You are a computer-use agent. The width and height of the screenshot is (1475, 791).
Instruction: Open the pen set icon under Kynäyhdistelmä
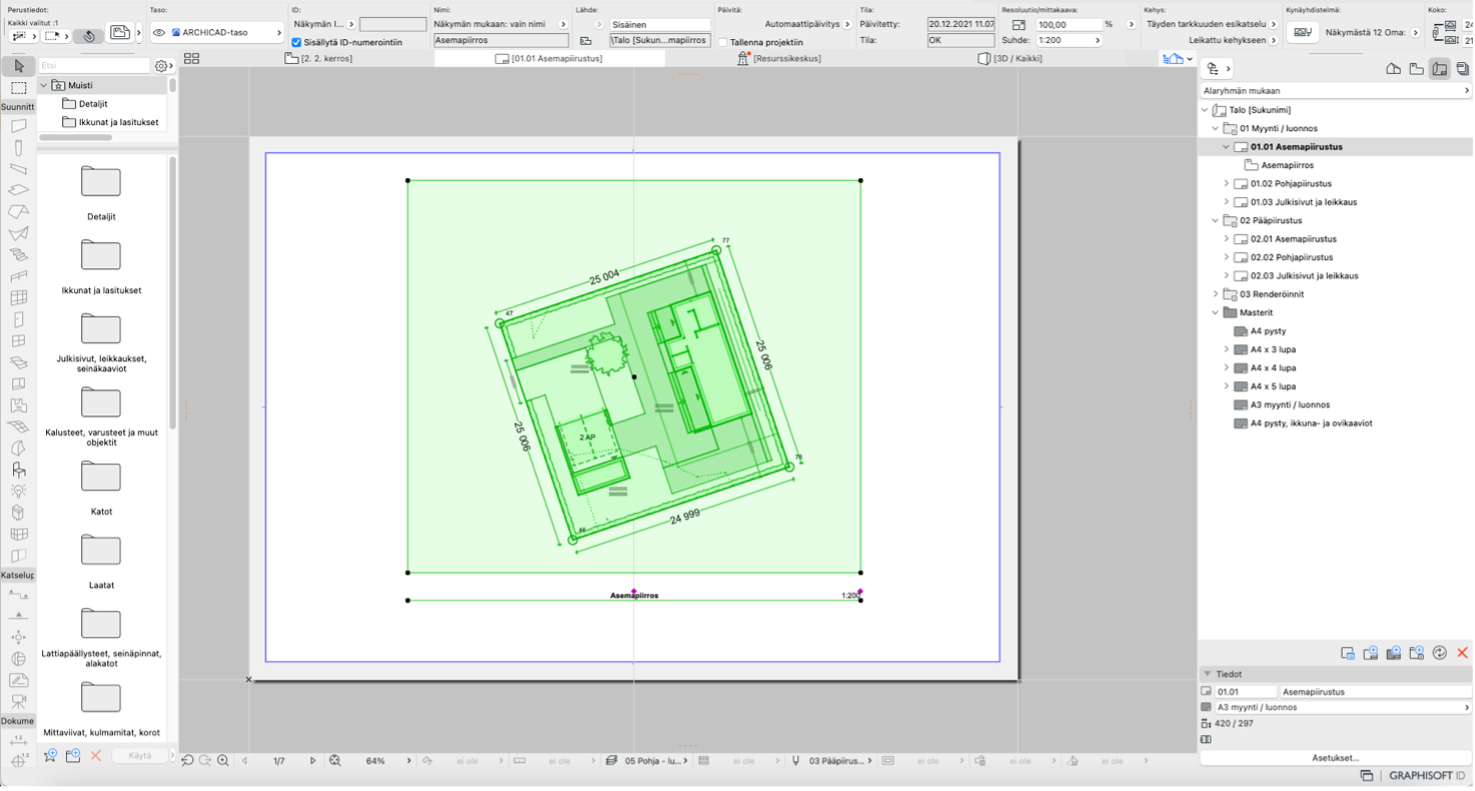click(x=1301, y=33)
